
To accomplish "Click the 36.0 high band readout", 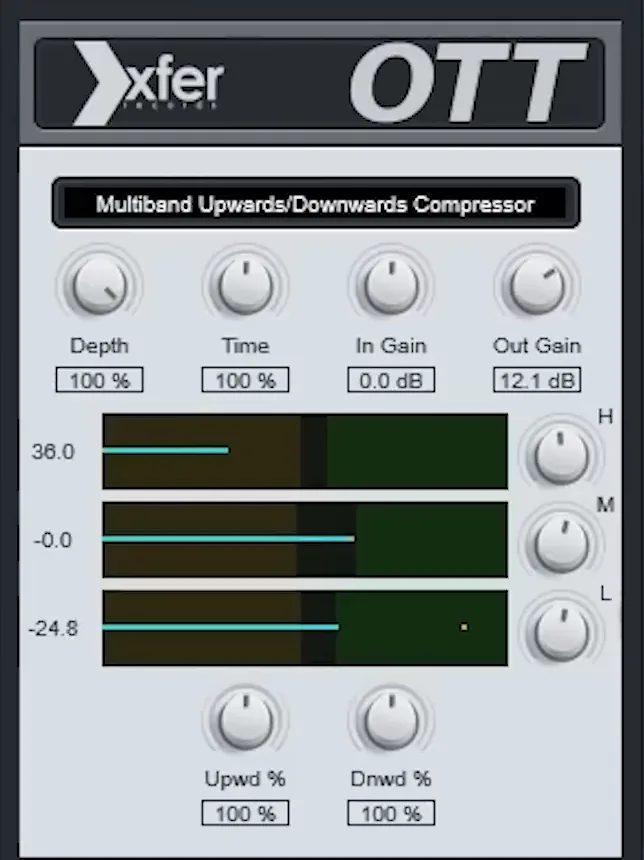I will pos(53,452).
